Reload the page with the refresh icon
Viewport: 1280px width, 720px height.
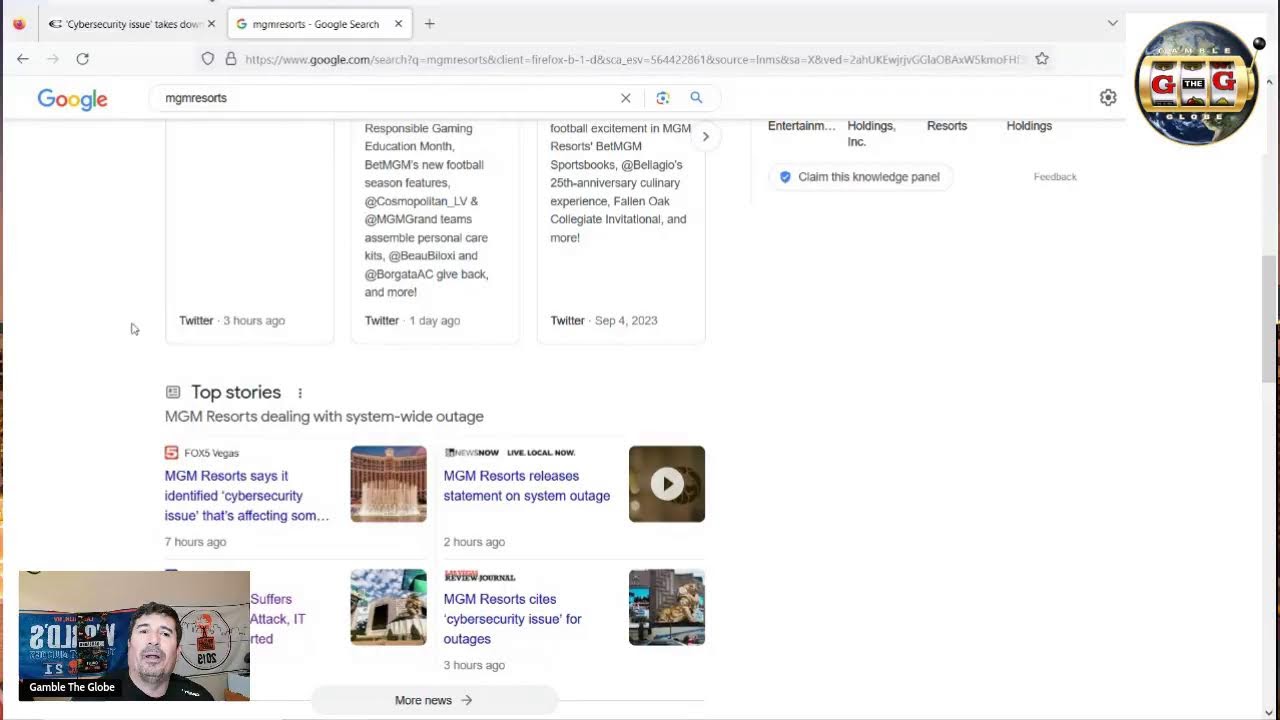click(83, 59)
